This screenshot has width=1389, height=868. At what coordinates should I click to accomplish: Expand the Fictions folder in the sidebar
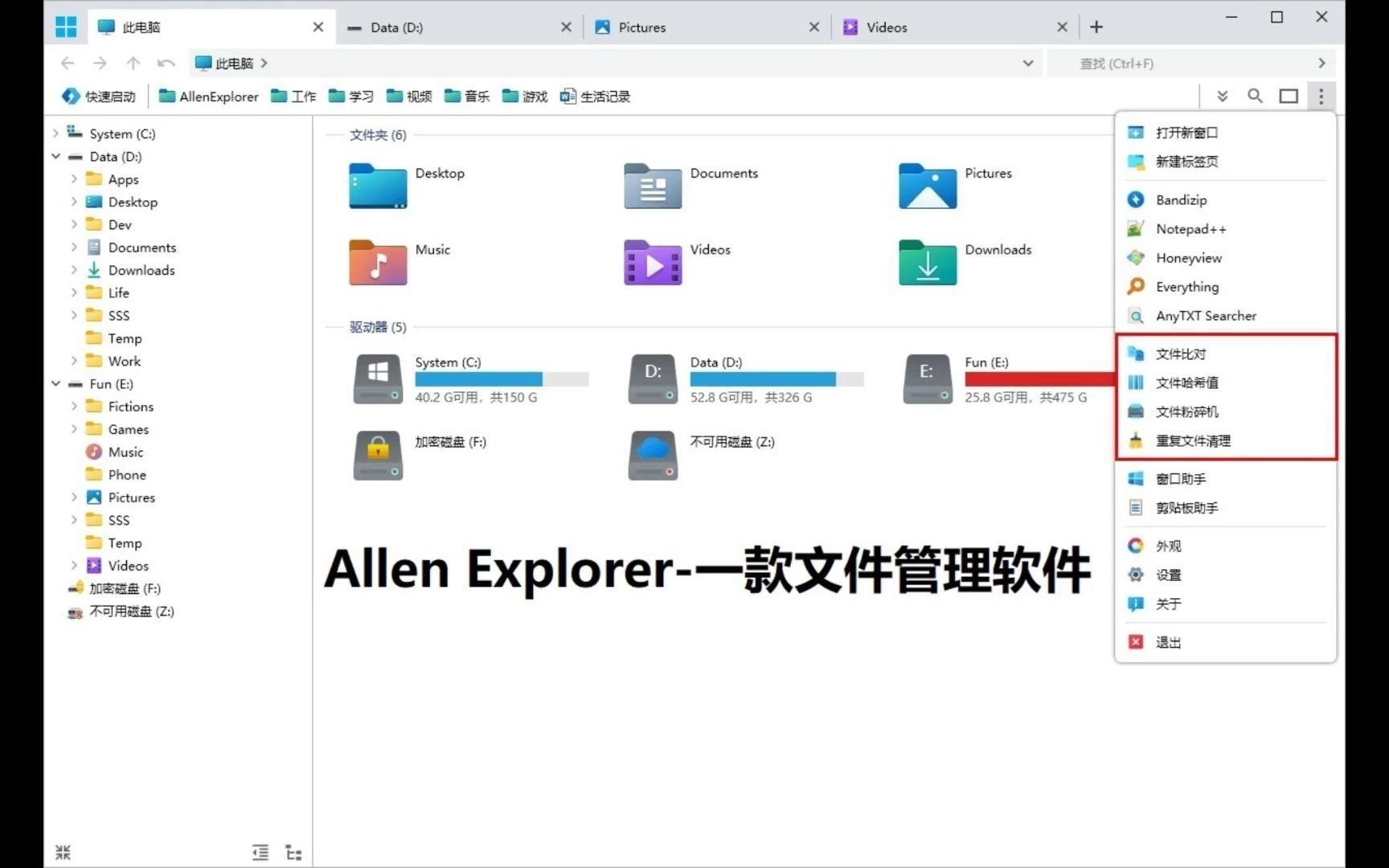[73, 406]
